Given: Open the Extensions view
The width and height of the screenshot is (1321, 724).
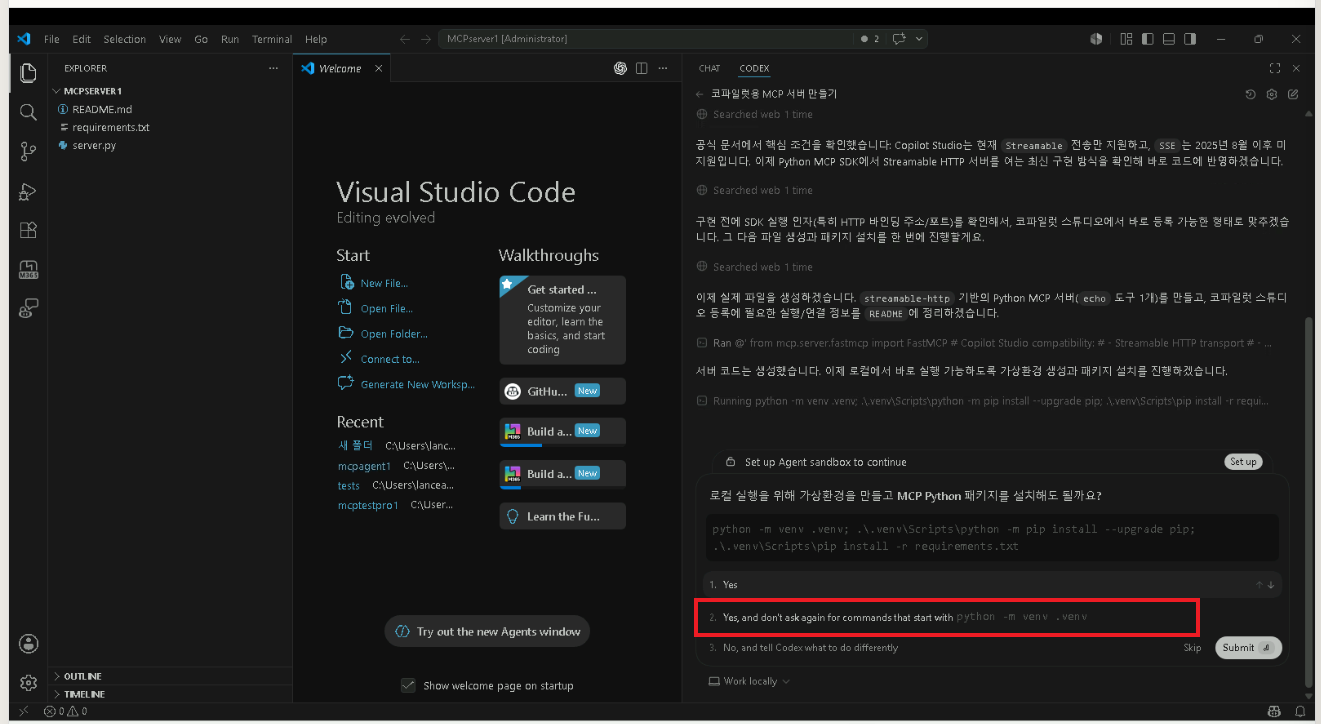Looking at the screenshot, I should tap(28, 230).
